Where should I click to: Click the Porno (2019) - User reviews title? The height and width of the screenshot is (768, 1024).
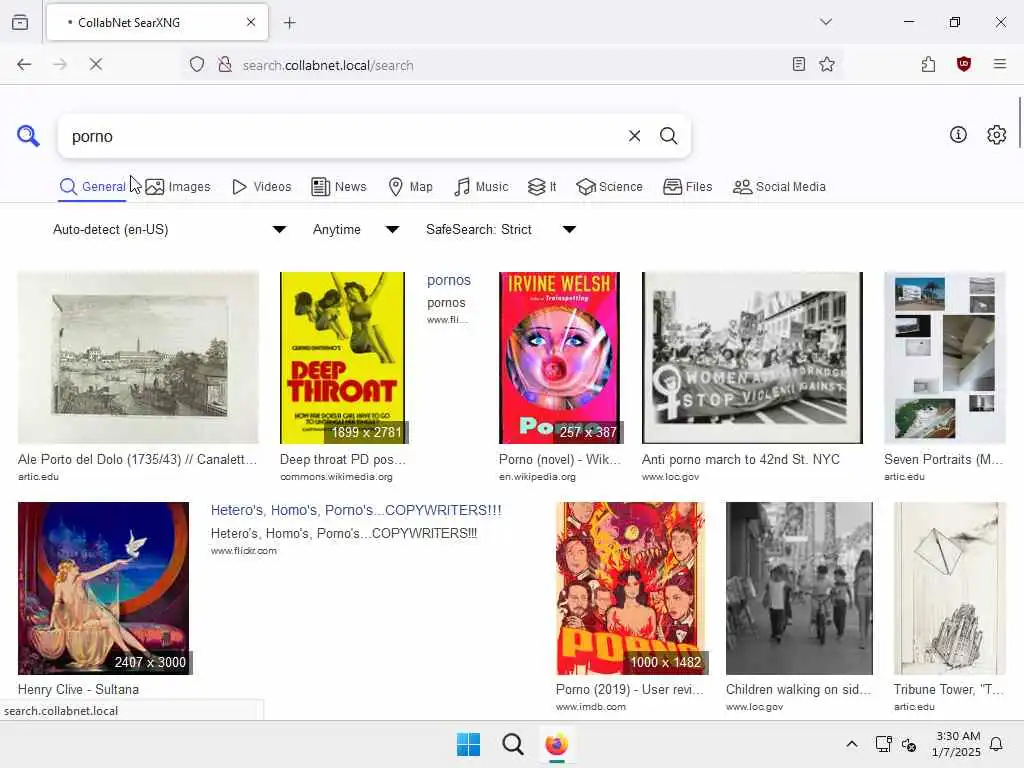[x=630, y=689]
